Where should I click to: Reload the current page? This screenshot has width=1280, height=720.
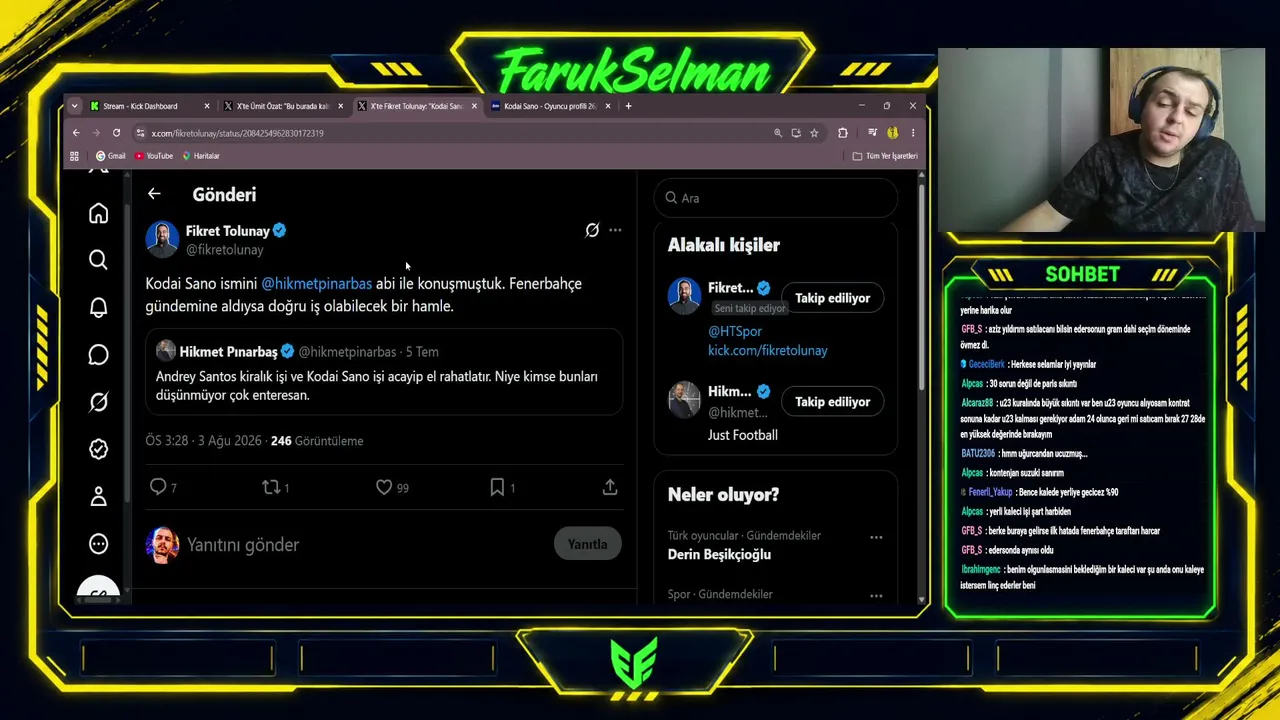116,132
